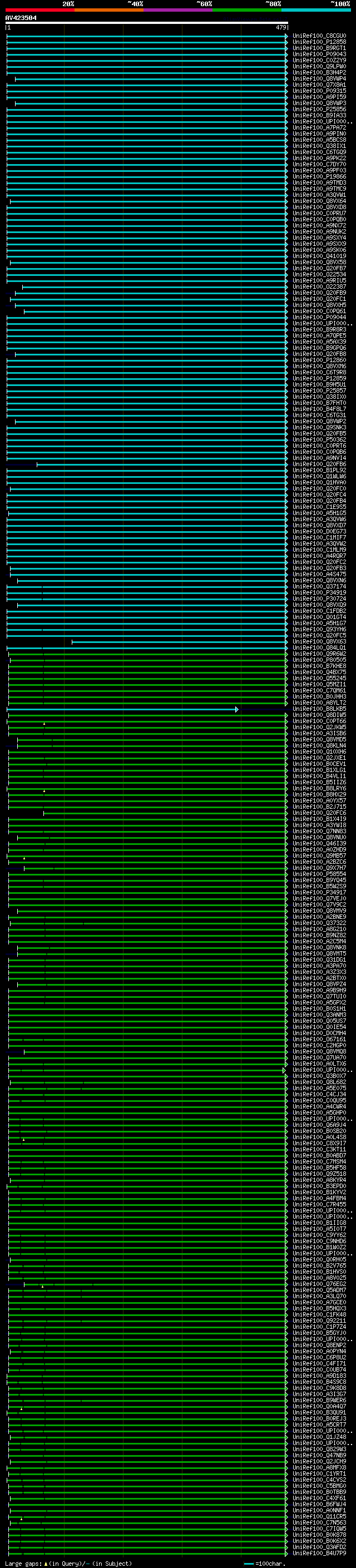Viewport: 356px width, 1568px height.
Task: Select UniRef100_Q9R6W2 label
Action: [x=319, y=654]
